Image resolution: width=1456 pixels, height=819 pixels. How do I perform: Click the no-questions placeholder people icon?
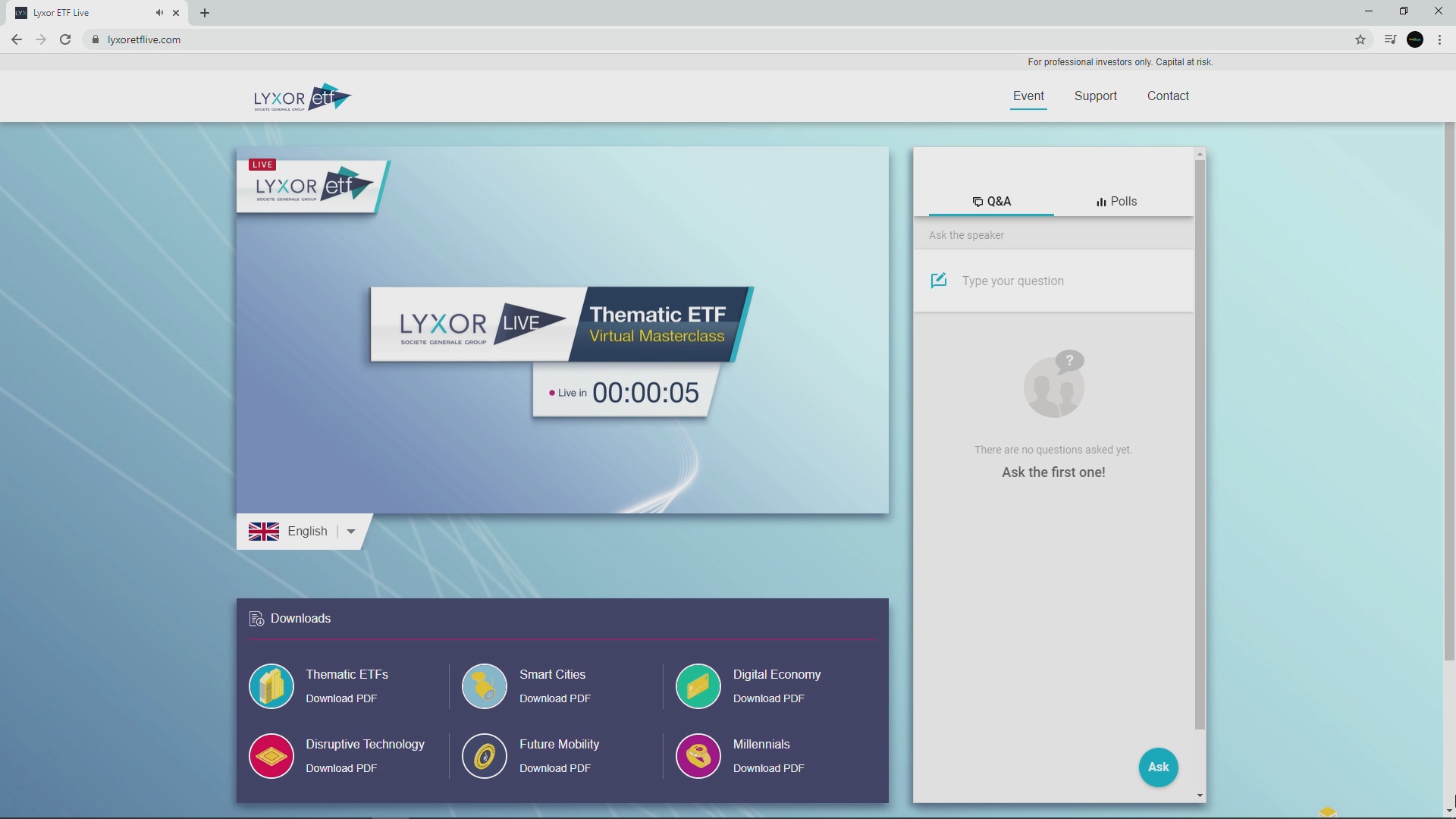(x=1054, y=384)
